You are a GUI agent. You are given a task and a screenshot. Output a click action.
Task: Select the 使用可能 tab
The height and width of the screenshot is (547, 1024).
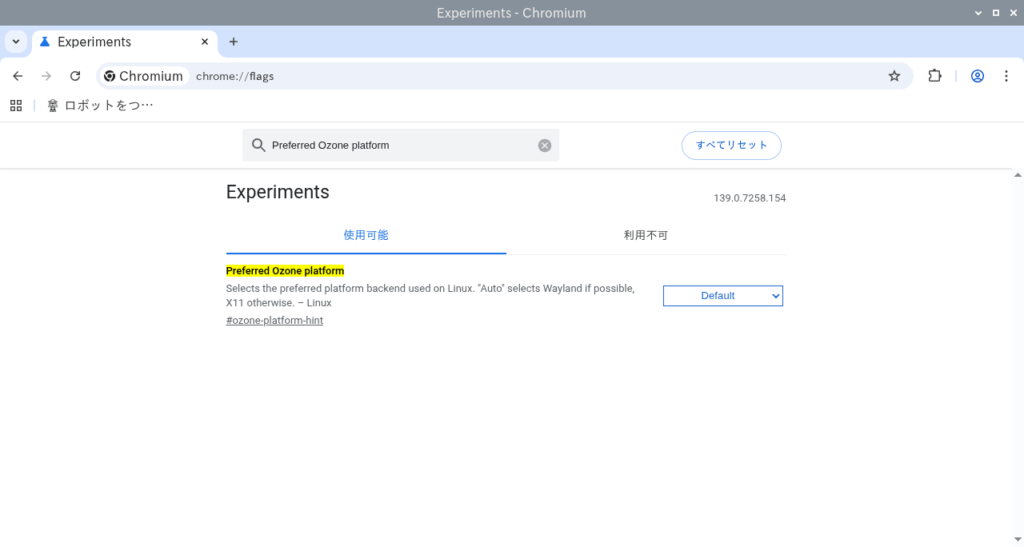pos(366,235)
